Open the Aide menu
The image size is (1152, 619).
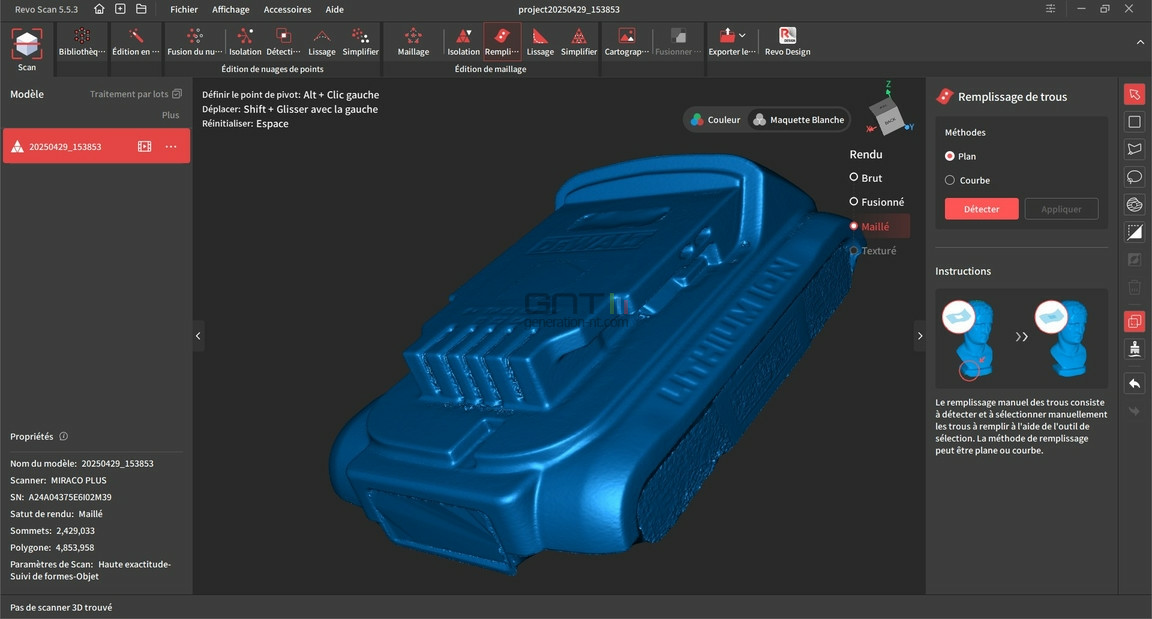[x=334, y=10]
